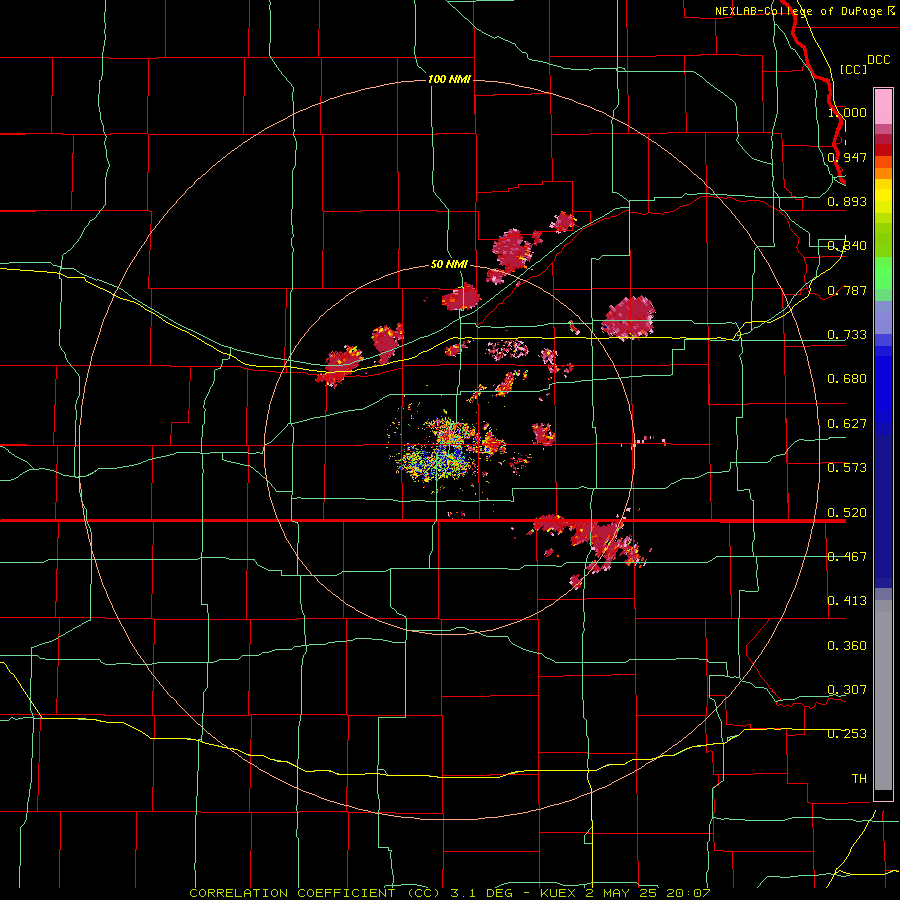Select the 0.840 scale value
Image resolution: width=900 pixels, height=900 pixels.
tap(847, 246)
